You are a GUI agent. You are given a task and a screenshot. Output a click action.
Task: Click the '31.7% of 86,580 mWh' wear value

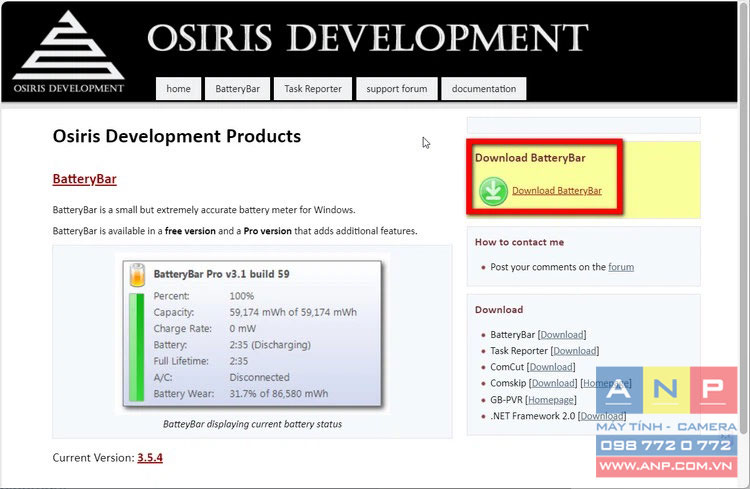tap(279, 394)
